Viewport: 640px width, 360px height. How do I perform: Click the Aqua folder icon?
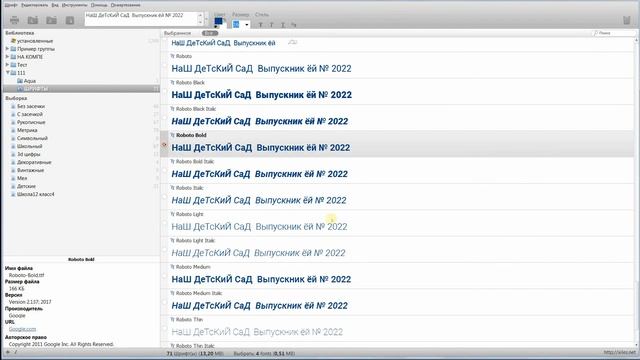(x=20, y=81)
